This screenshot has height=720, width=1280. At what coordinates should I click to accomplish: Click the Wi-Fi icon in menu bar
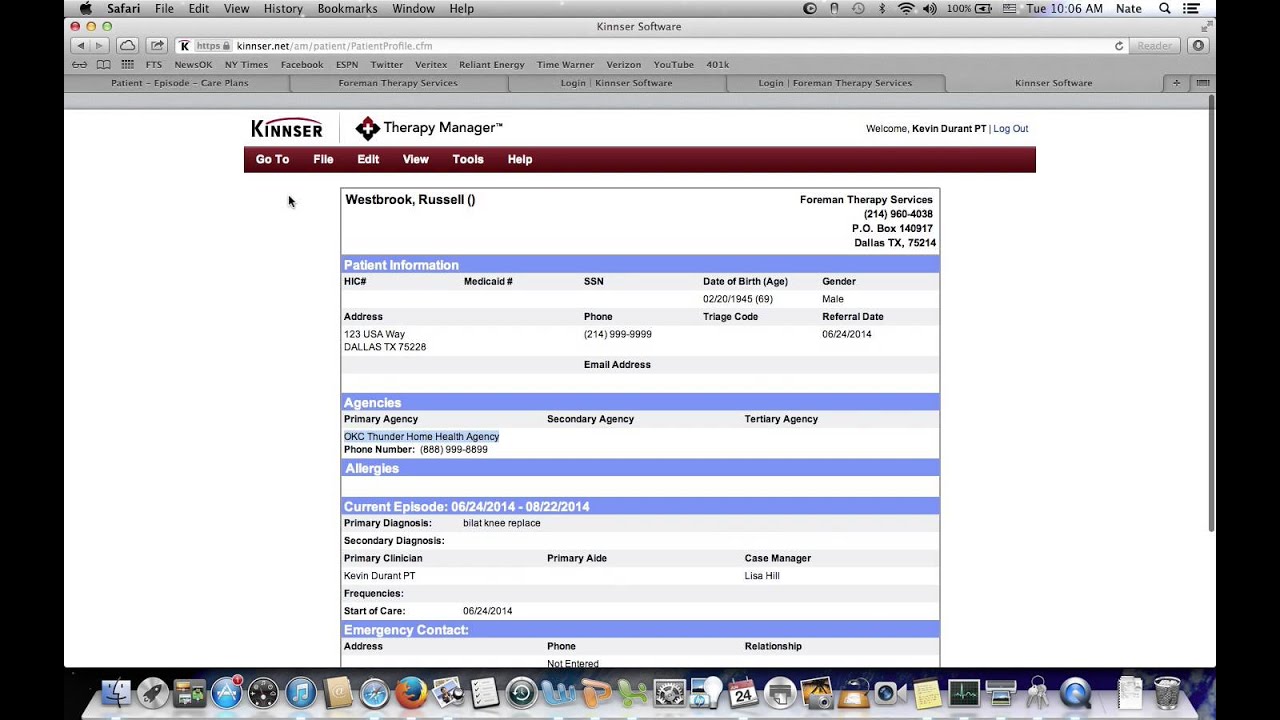coord(906,9)
